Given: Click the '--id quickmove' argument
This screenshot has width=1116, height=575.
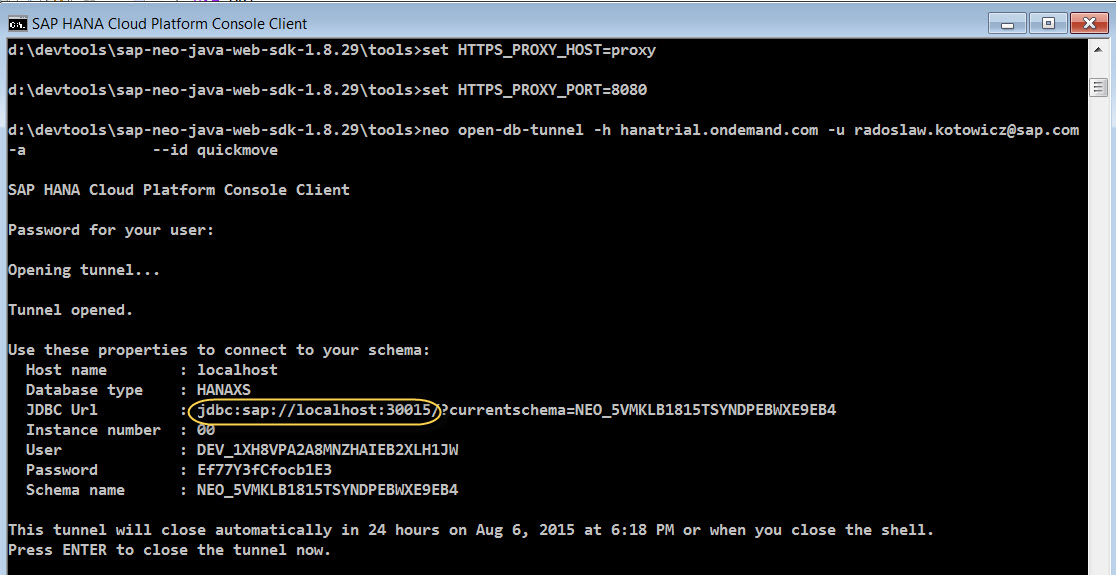Looking at the screenshot, I should (x=216, y=150).
